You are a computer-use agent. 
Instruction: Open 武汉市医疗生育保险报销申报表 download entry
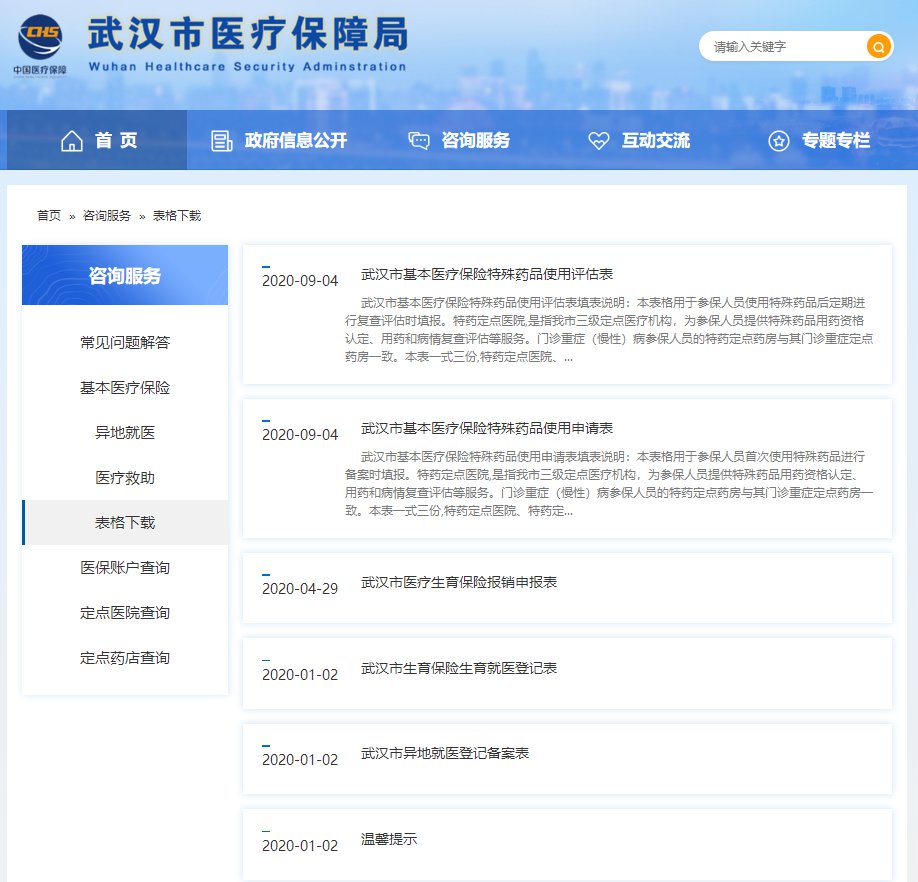click(458, 582)
